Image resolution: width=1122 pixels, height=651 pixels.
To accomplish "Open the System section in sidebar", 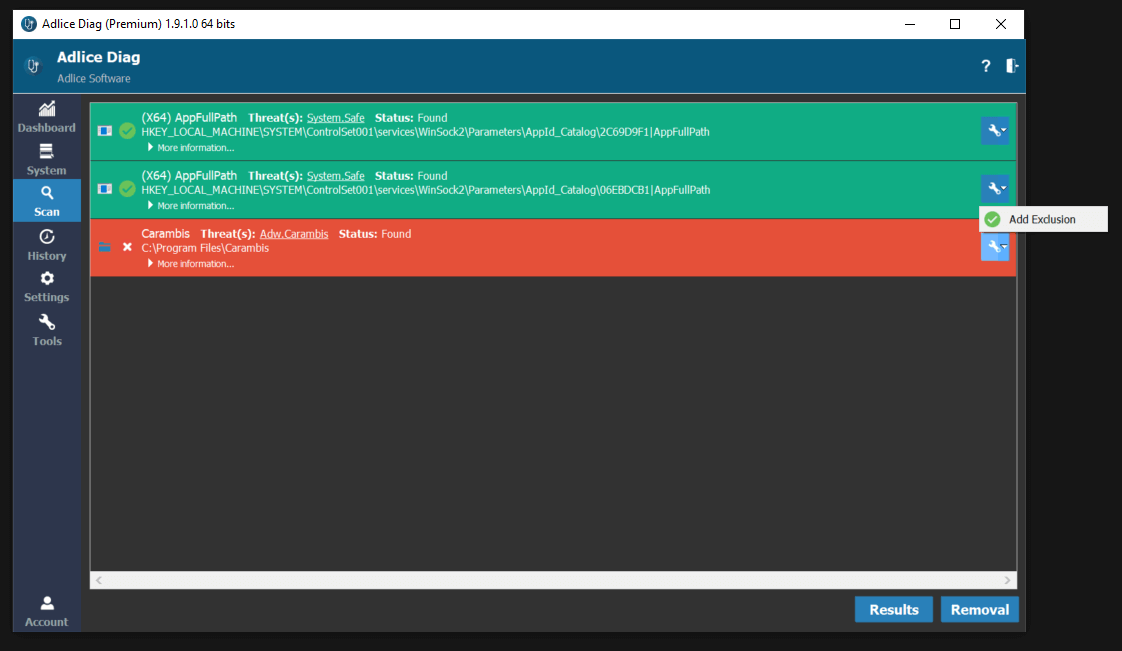I will tap(46, 159).
